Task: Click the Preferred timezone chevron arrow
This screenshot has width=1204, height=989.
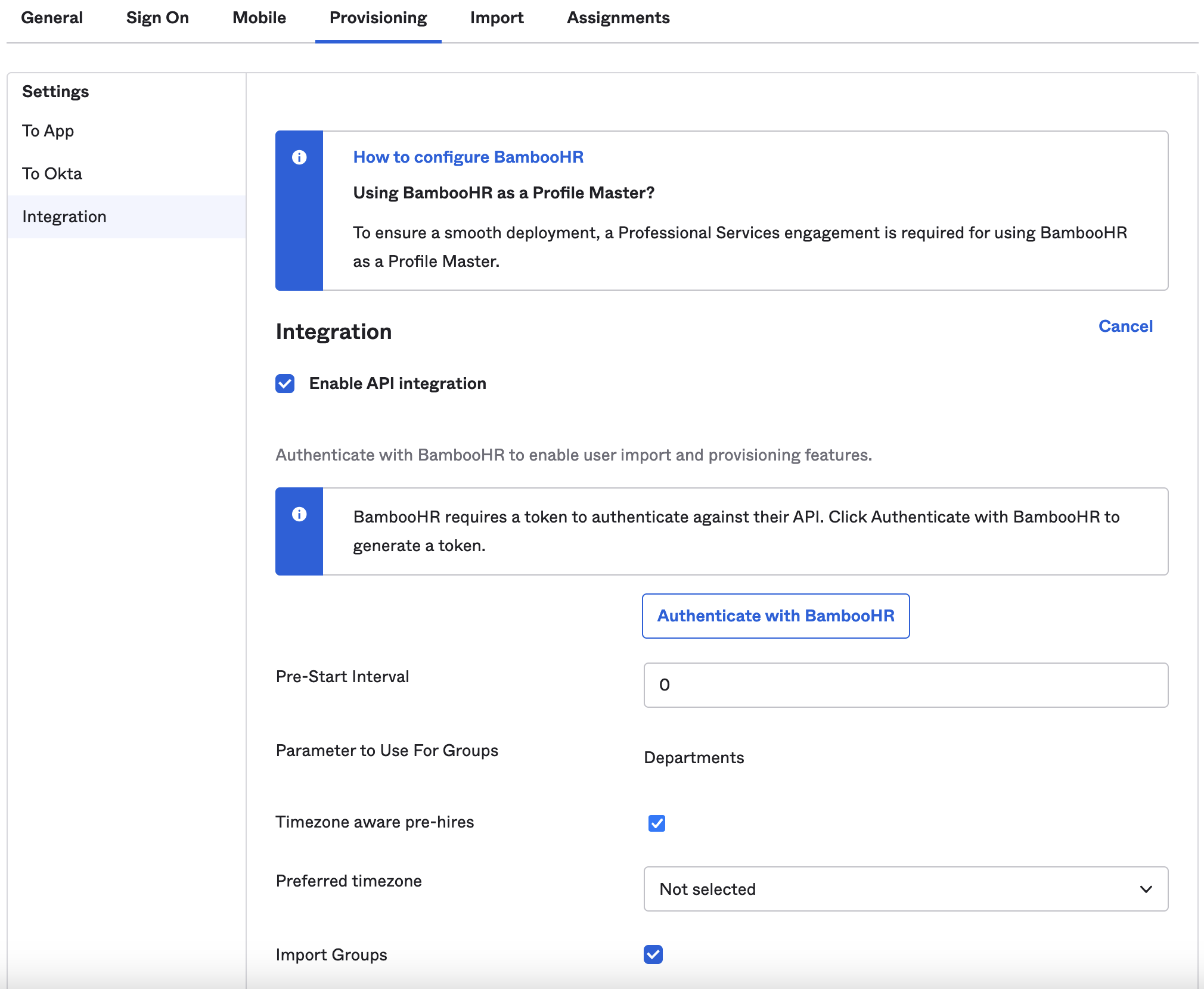Action: tap(1146, 889)
